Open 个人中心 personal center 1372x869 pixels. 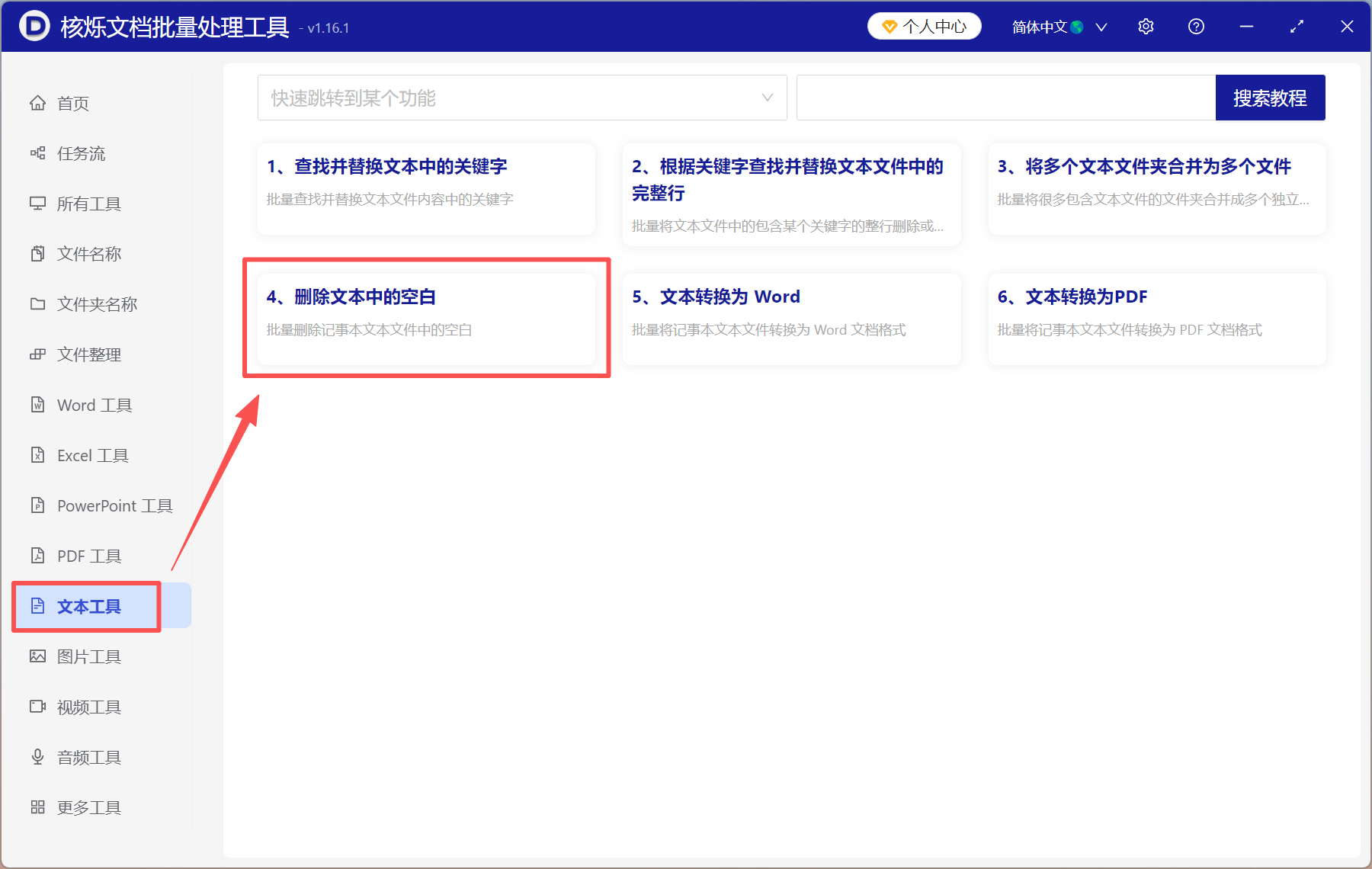[x=924, y=26]
